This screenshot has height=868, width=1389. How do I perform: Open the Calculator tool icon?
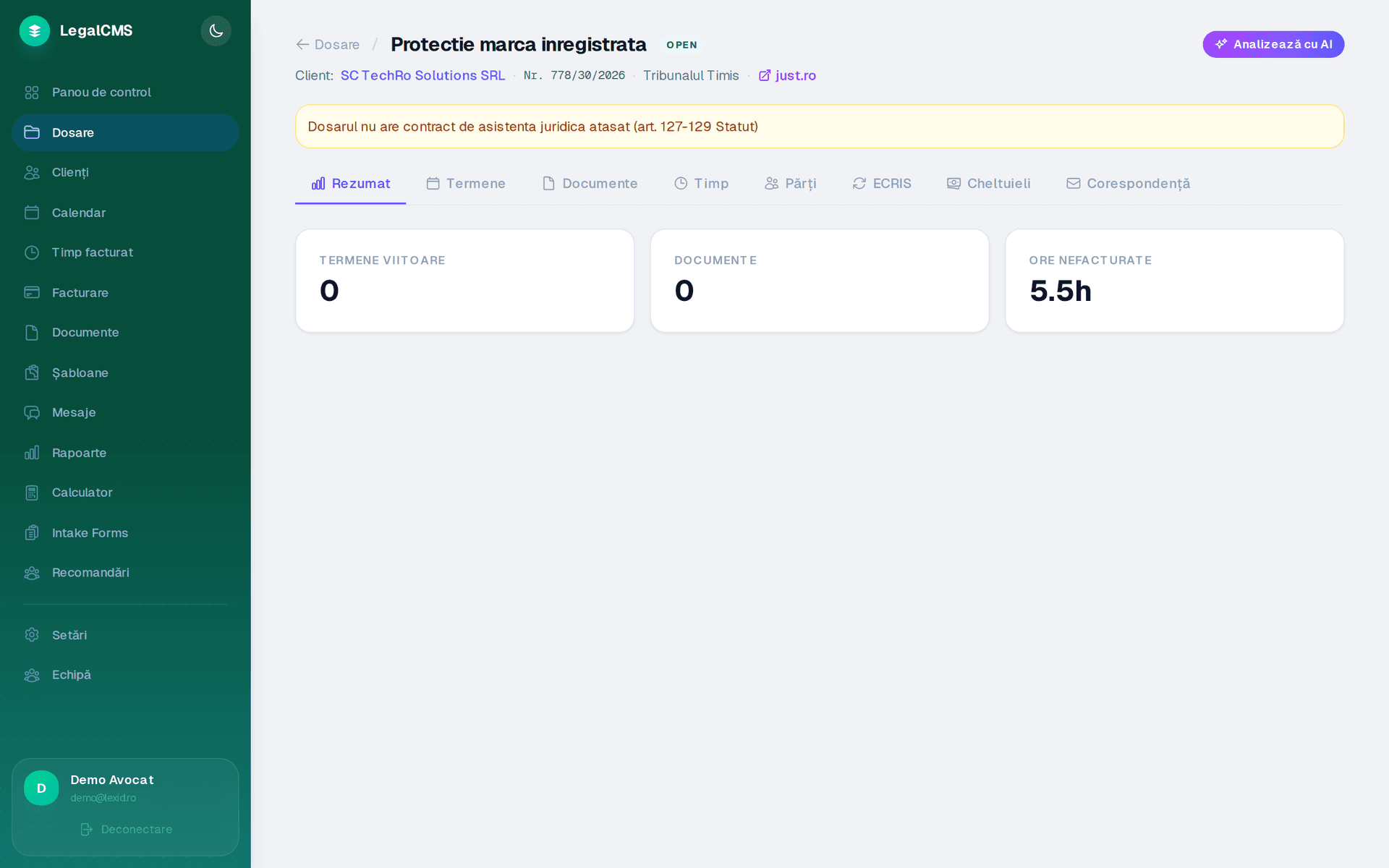pos(32,493)
